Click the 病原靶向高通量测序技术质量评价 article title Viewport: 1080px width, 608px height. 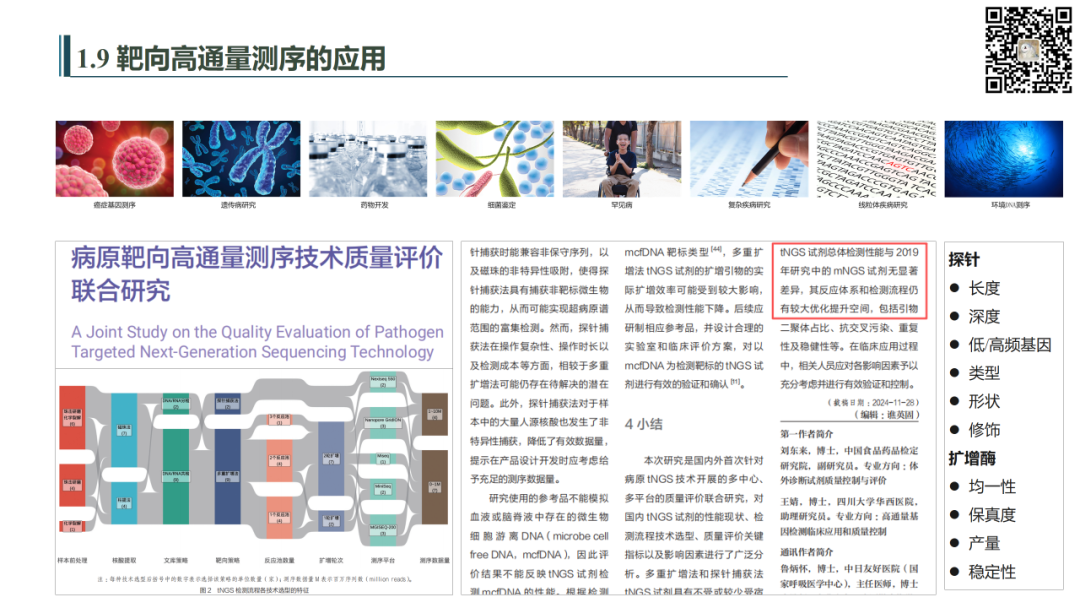256,274
